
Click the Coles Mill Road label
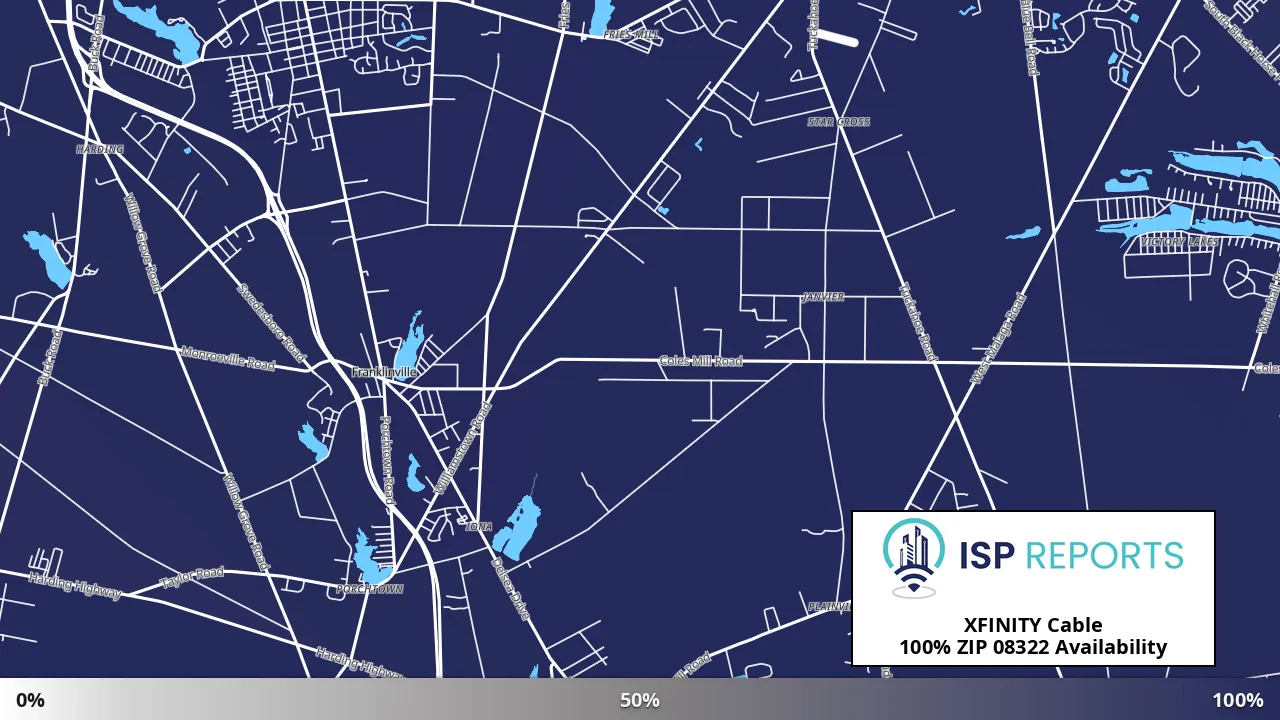tap(700, 361)
